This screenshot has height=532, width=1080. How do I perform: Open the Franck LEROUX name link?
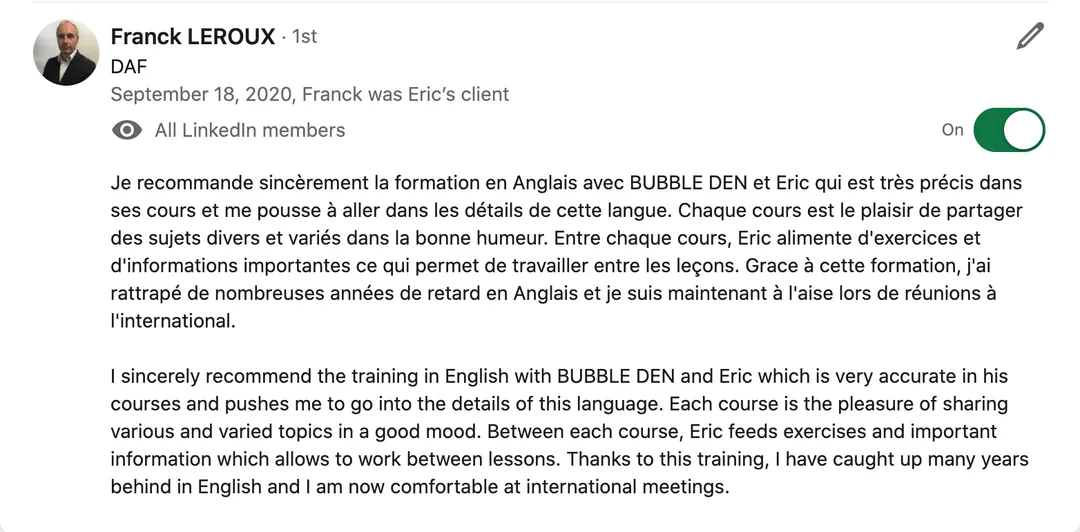(x=192, y=37)
